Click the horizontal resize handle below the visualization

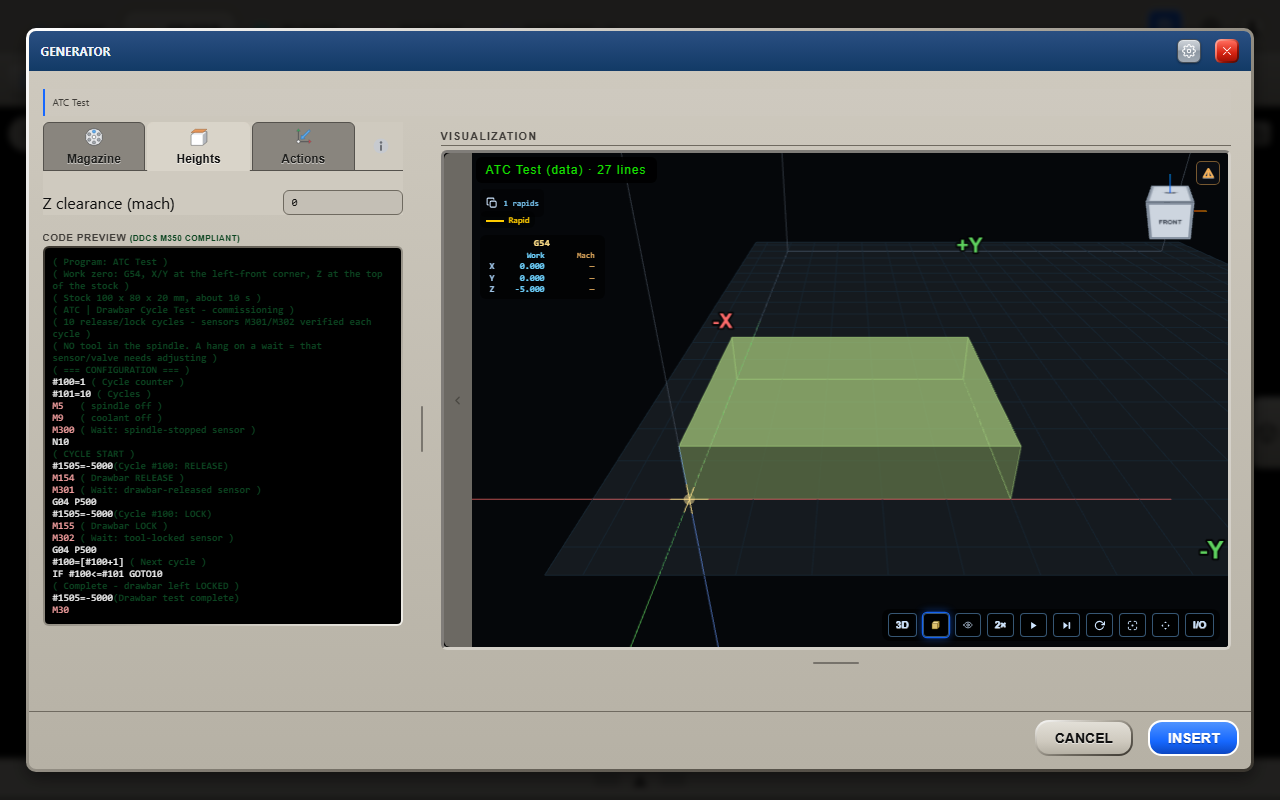coord(835,662)
